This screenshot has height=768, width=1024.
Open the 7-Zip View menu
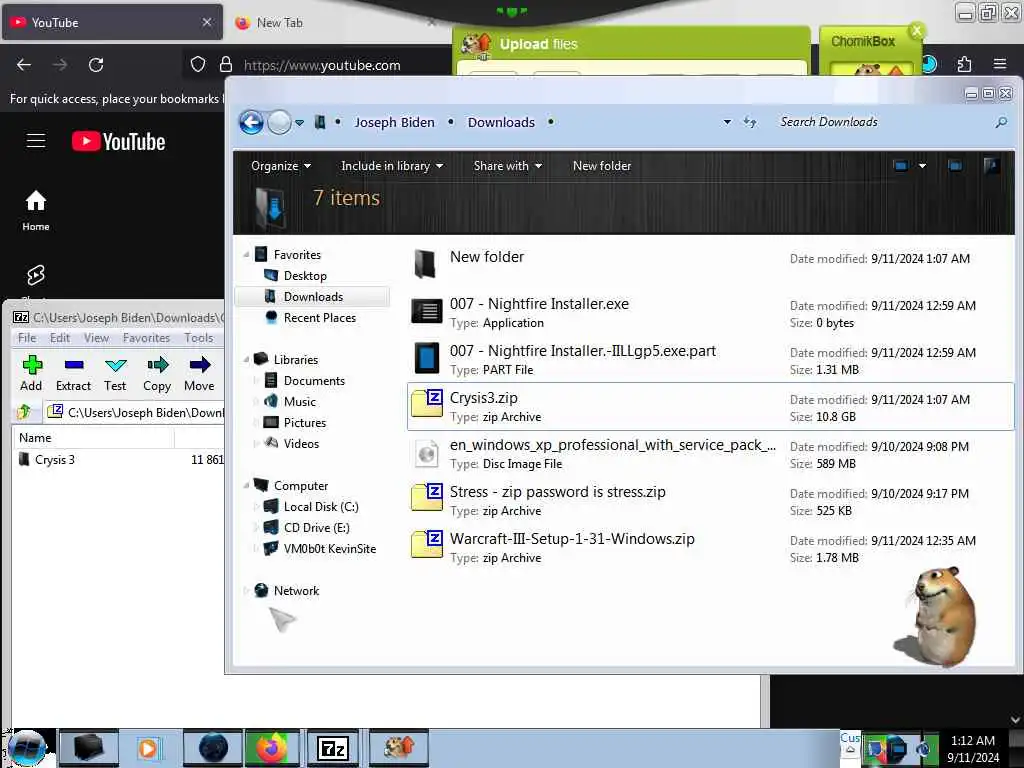tap(96, 338)
